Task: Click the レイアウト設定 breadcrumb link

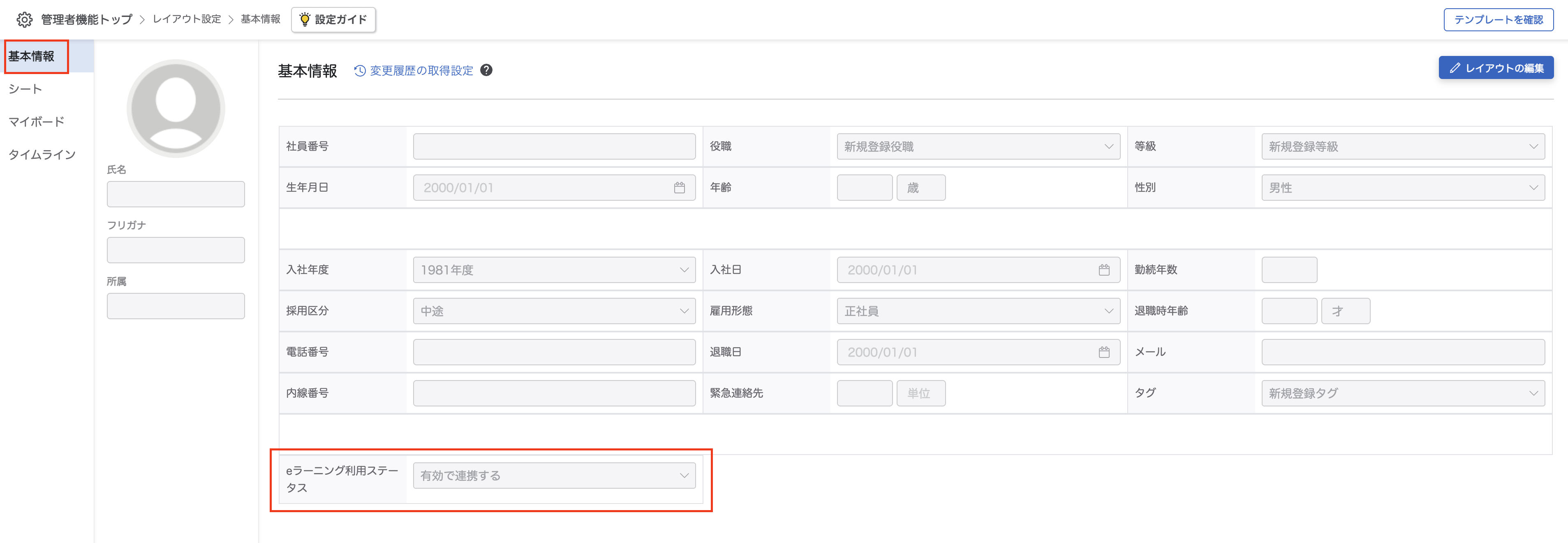Action: point(186,19)
